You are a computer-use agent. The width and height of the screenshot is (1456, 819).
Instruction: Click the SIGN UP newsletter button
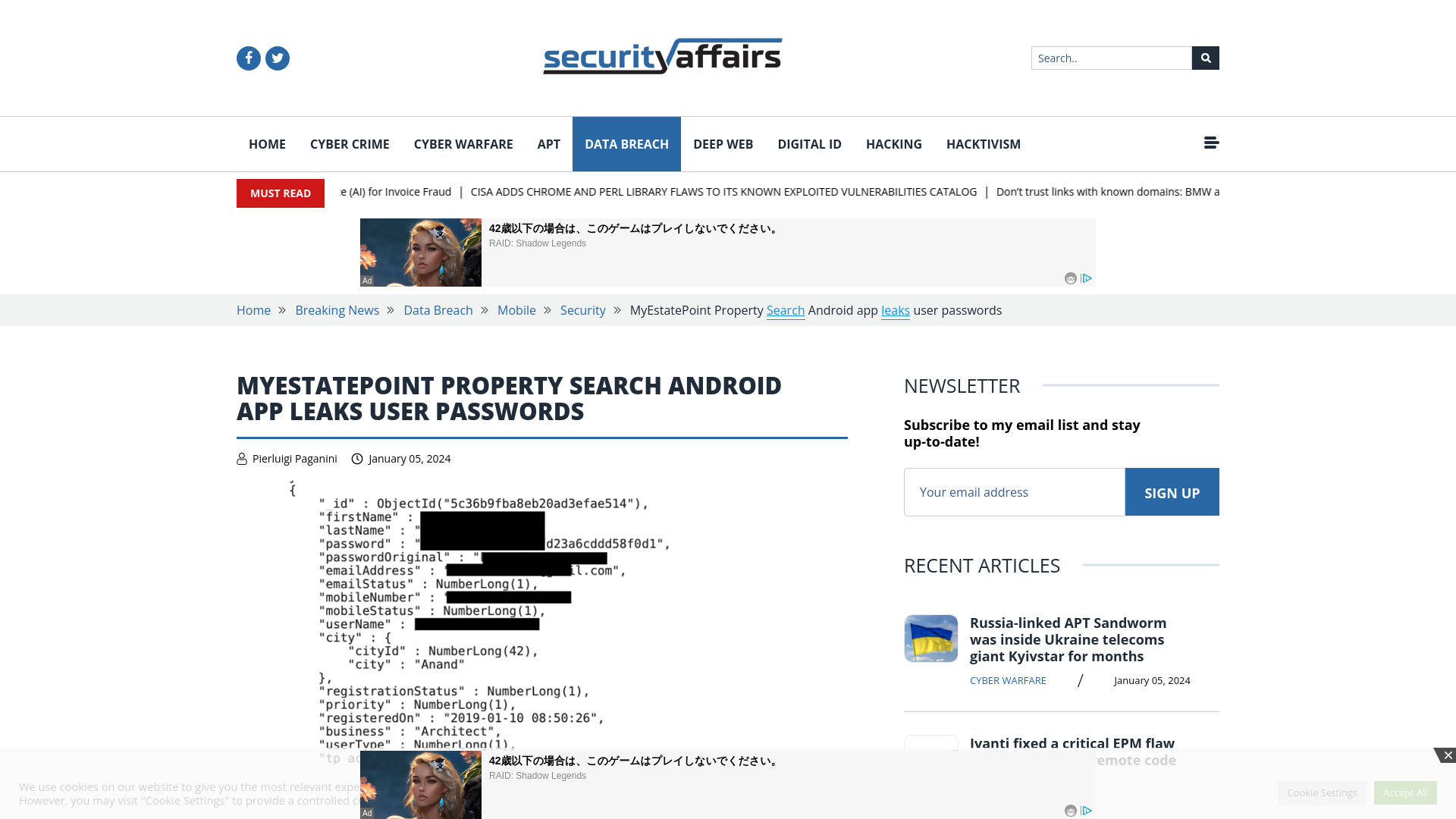[1171, 491]
